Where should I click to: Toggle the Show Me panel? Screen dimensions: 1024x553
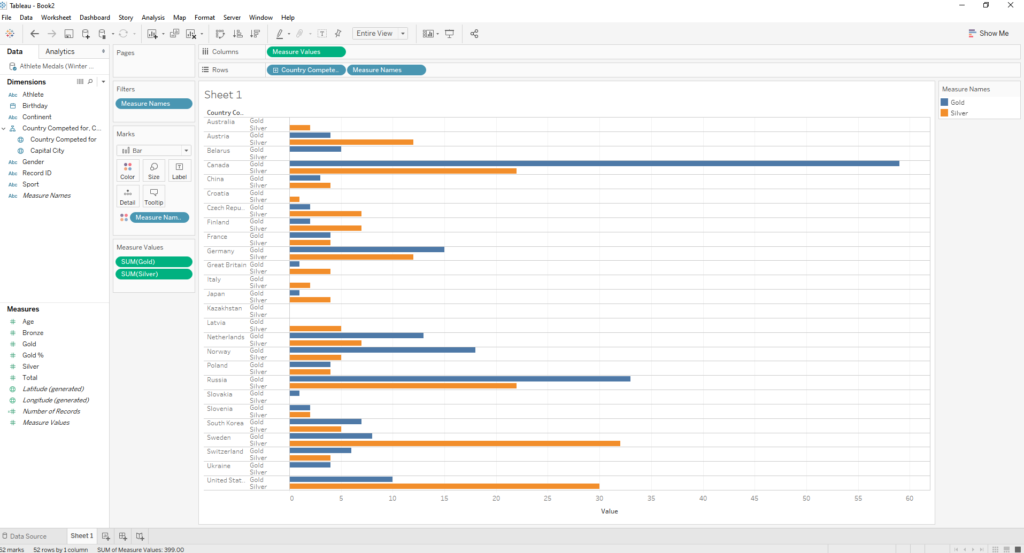click(988, 33)
